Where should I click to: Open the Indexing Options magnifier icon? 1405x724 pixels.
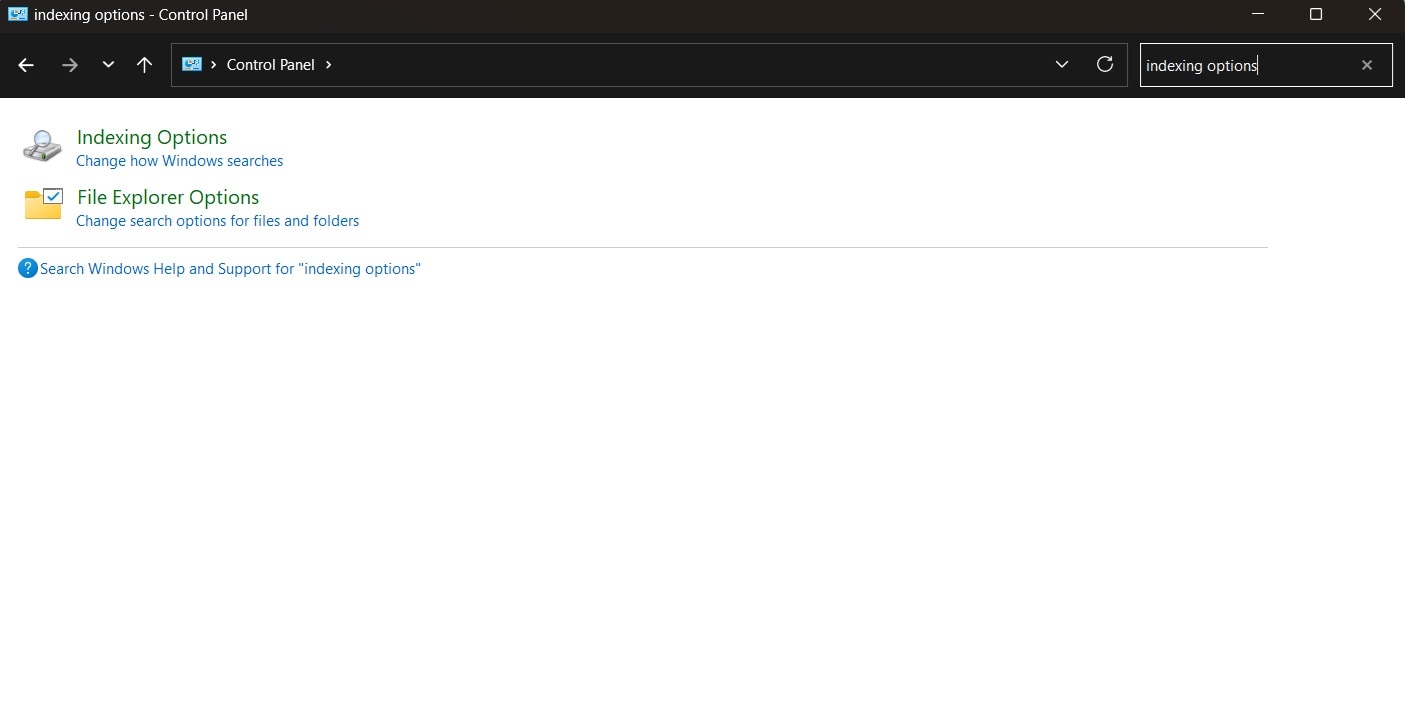(x=42, y=146)
